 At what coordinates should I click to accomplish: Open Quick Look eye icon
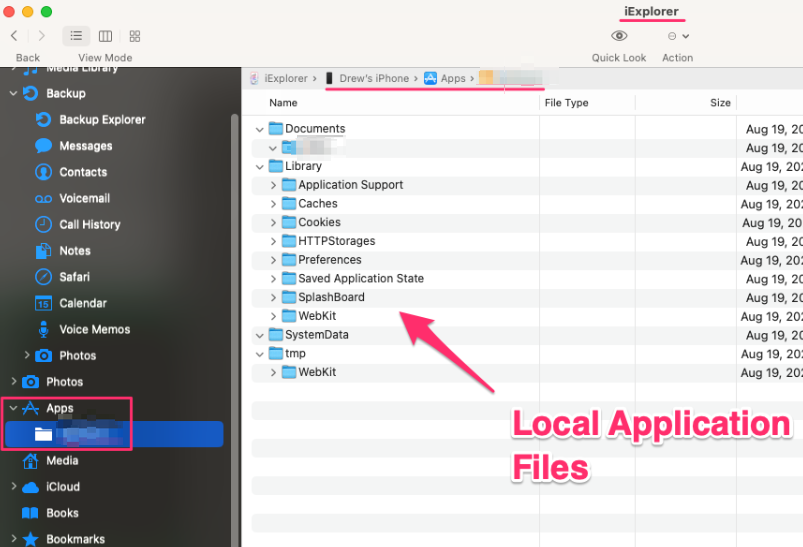point(619,36)
